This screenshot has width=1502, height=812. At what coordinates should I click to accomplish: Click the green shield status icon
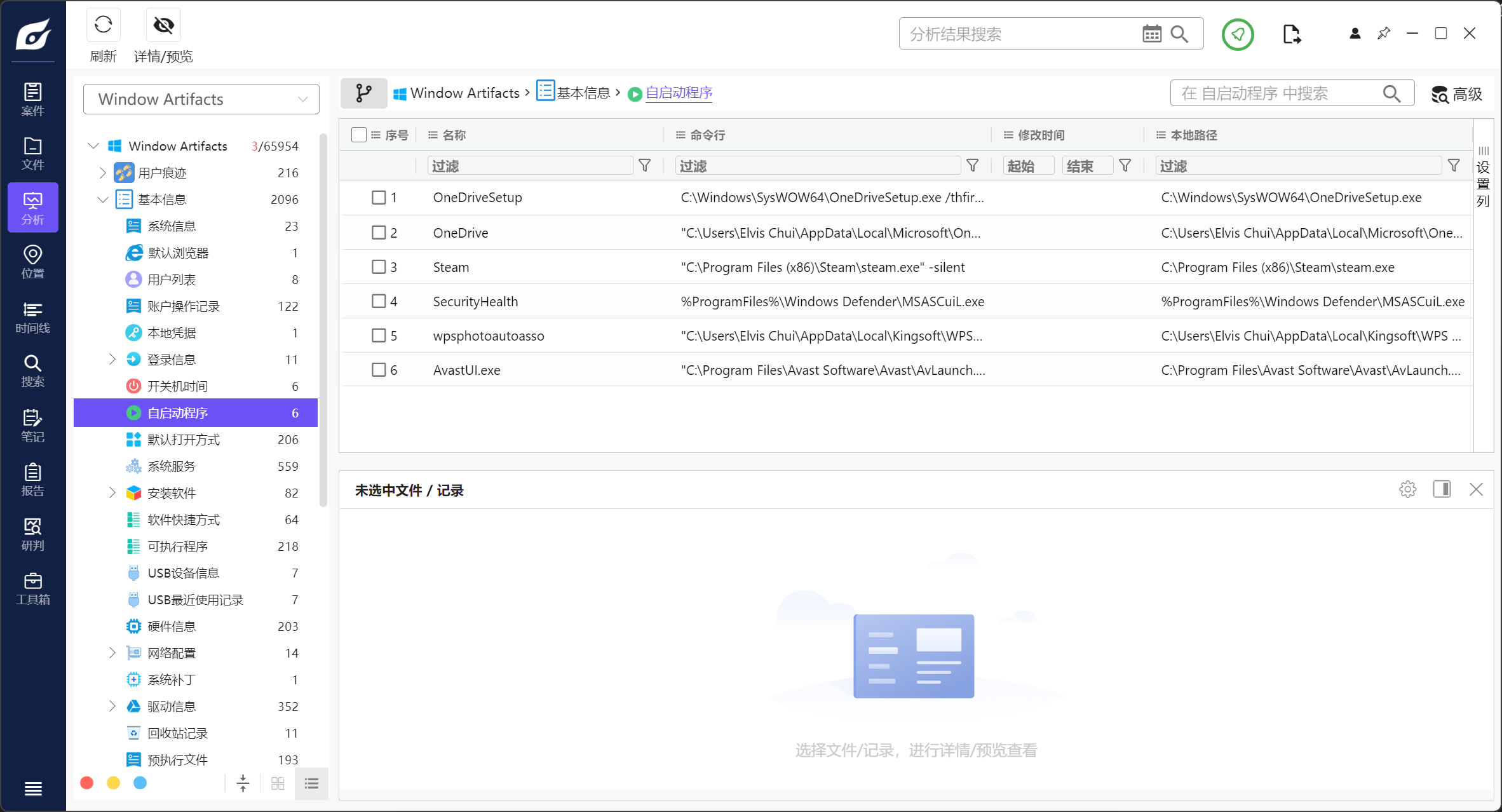point(1237,34)
